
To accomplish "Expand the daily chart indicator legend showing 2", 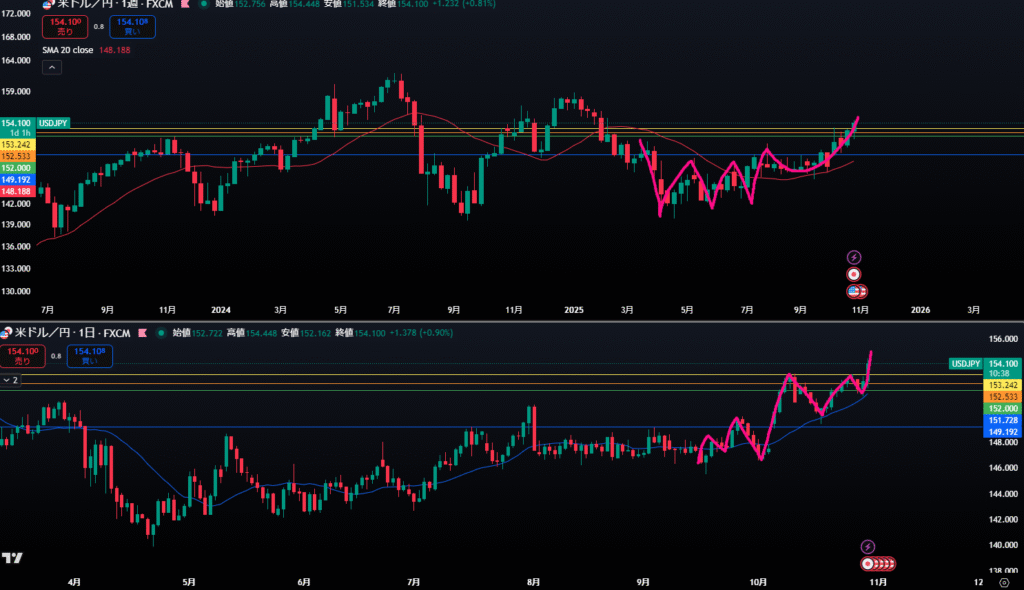I will point(10,380).
